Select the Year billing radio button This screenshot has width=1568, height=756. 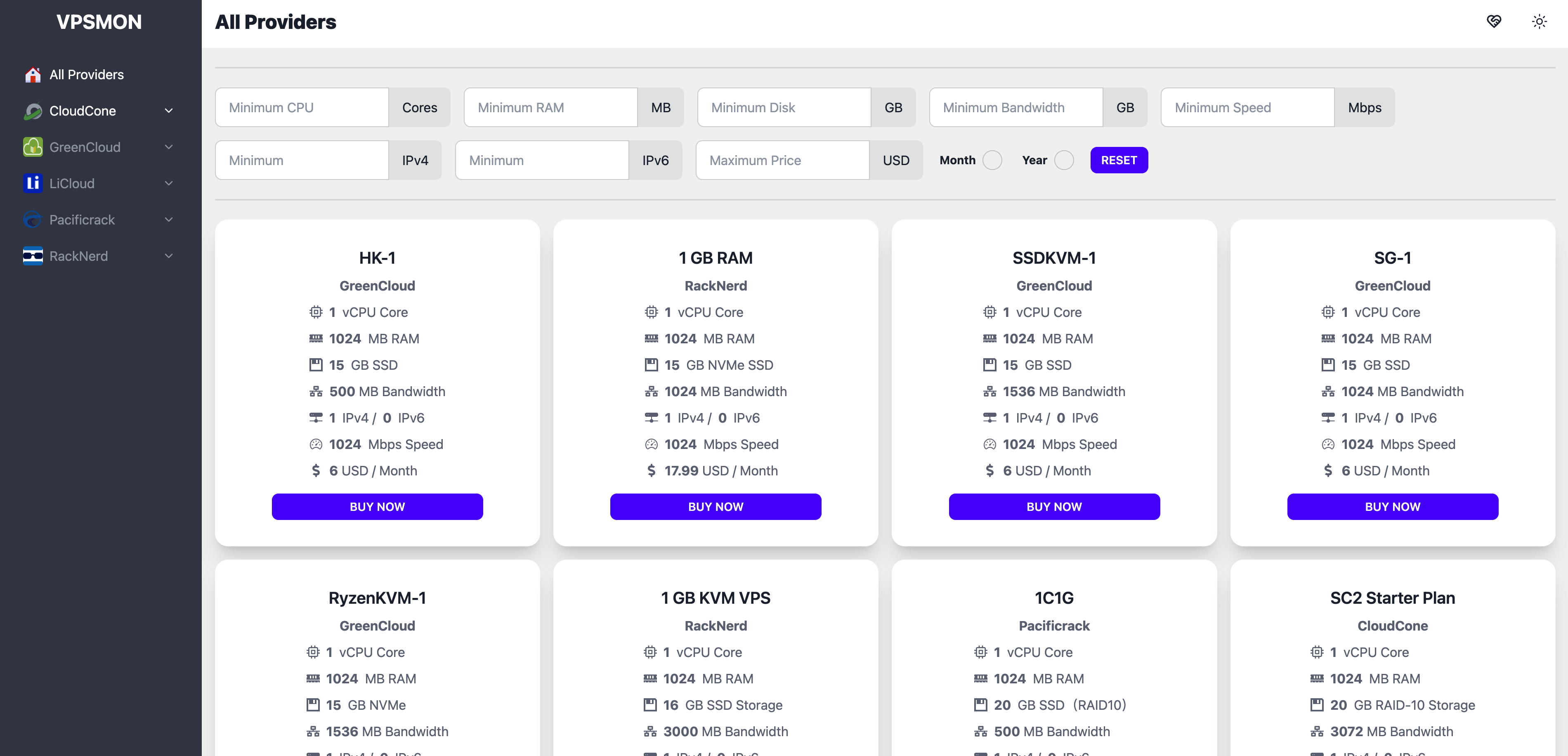(x=1064, y=160)
